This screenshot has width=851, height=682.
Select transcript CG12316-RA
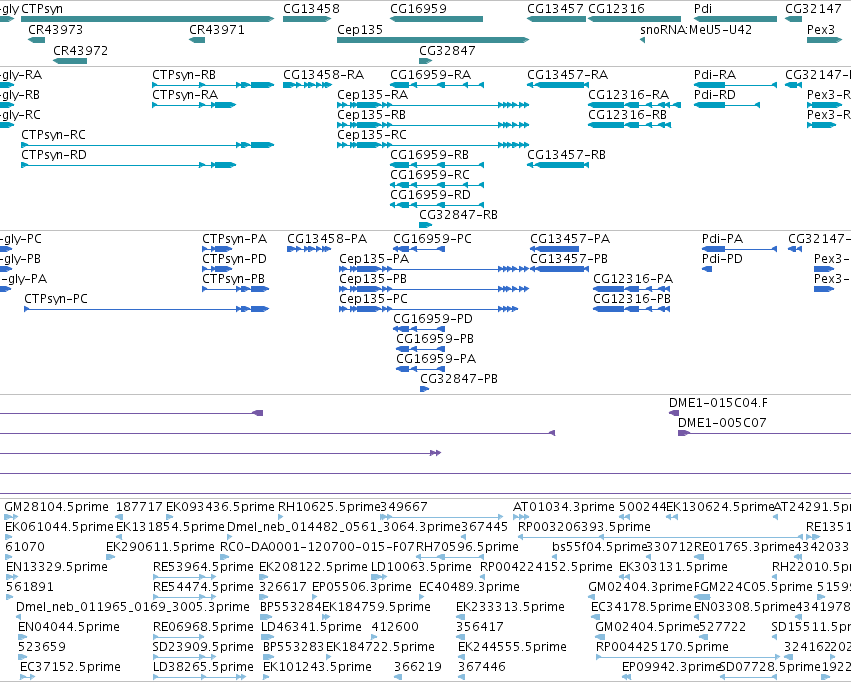[628, 95]
